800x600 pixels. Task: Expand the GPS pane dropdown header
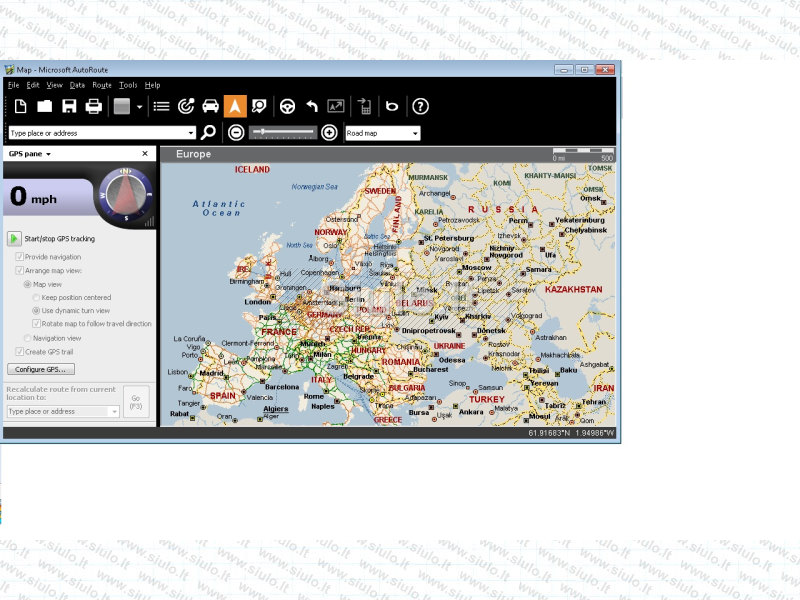pos(30,154)
